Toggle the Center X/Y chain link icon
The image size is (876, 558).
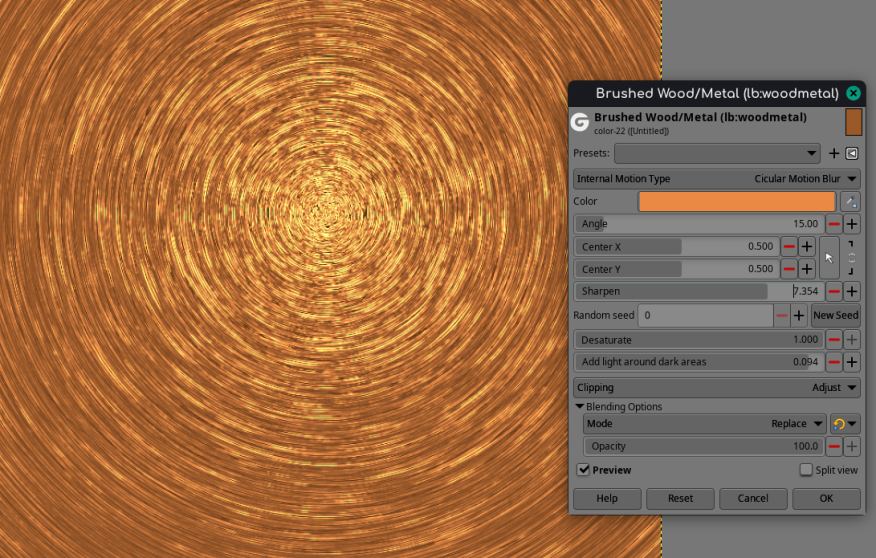[851, 257]
